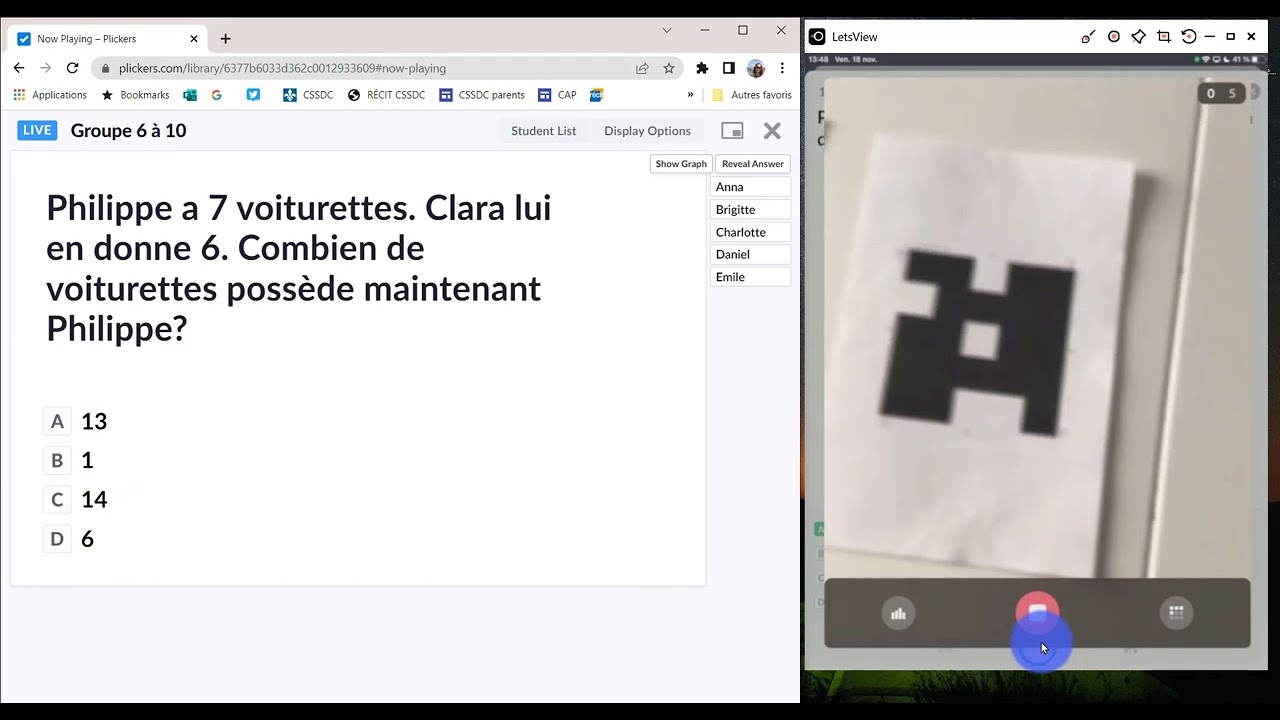Toggle Chrome side panel icon
This screenshot has height=720, width=1280.
(x=728, y=68)
